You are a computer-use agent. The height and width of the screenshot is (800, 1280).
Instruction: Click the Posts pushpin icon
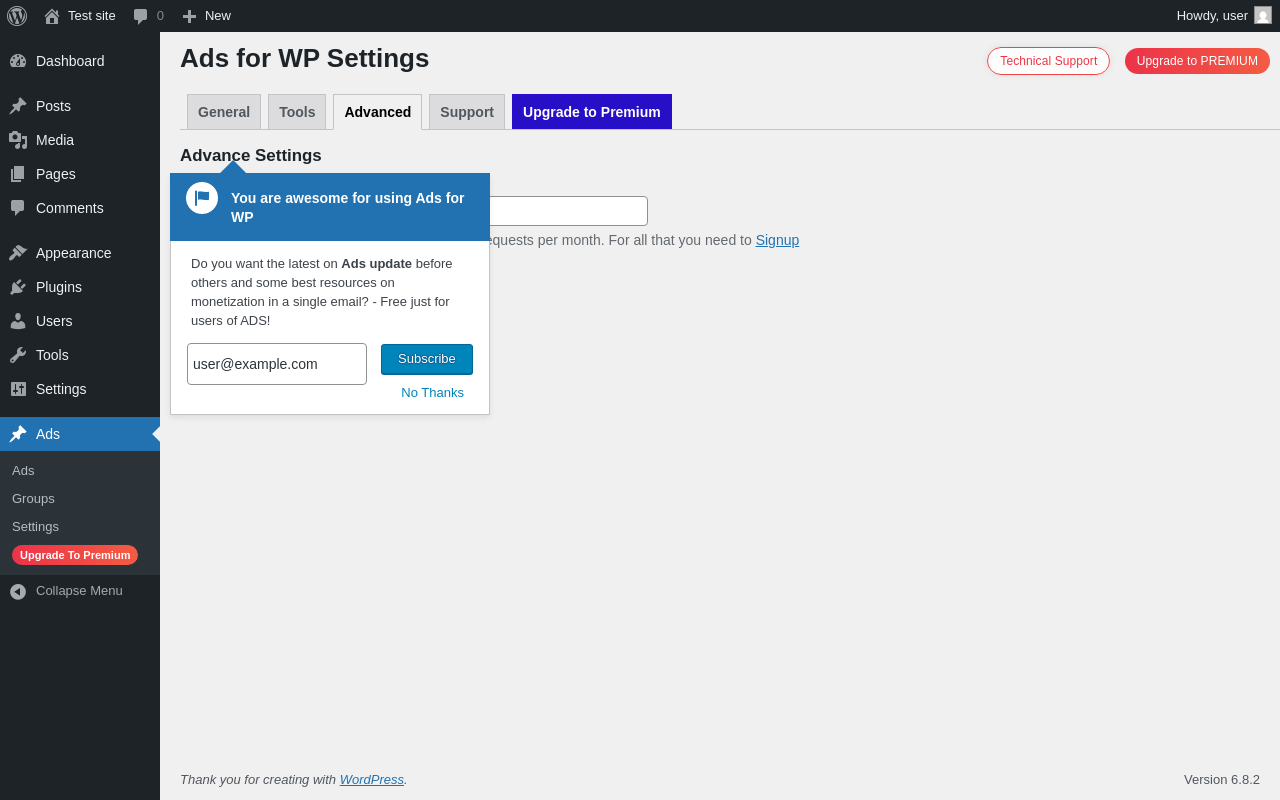[x=18, y=106]
